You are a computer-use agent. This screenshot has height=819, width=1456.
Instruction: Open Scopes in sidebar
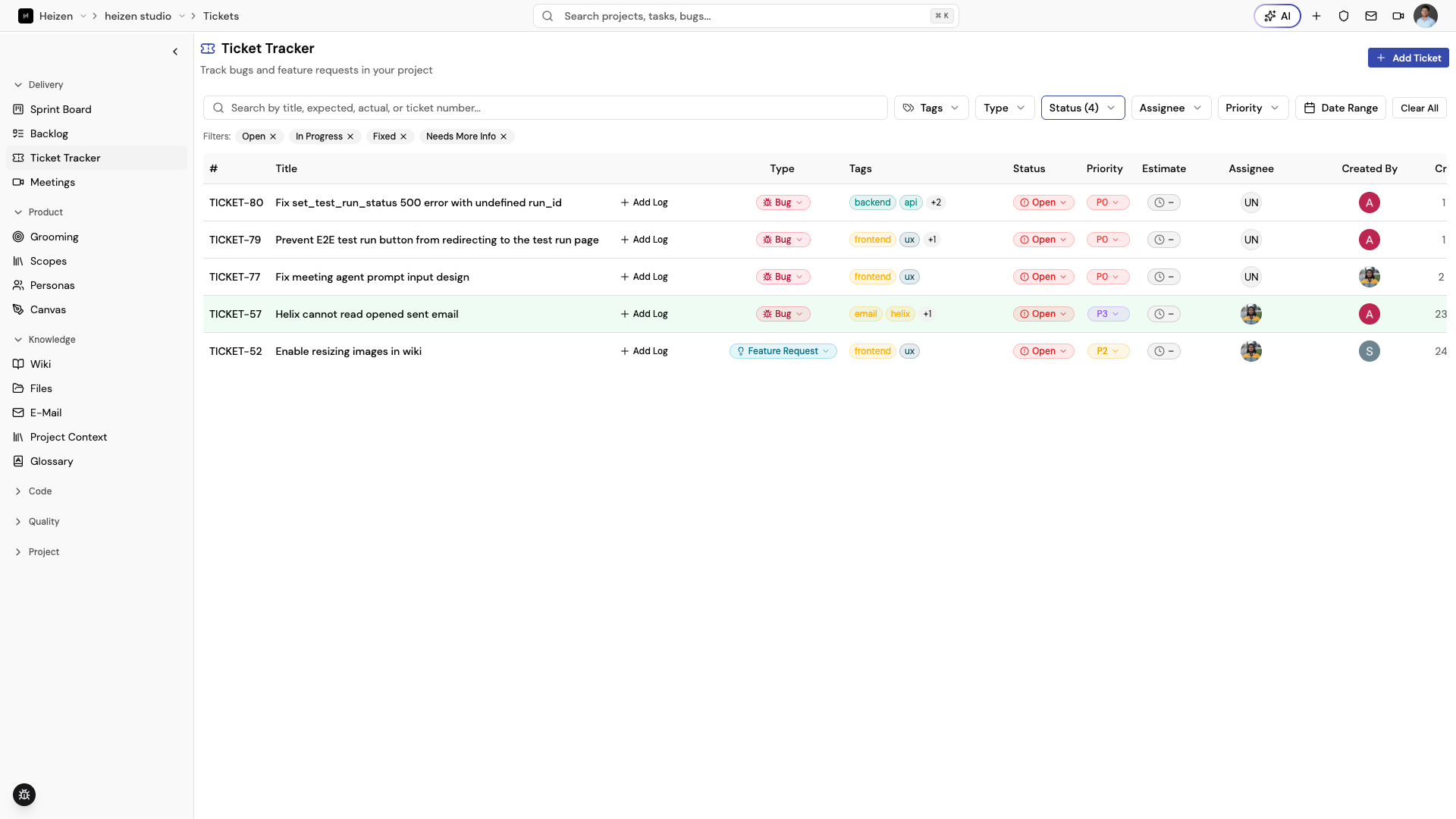96,261
